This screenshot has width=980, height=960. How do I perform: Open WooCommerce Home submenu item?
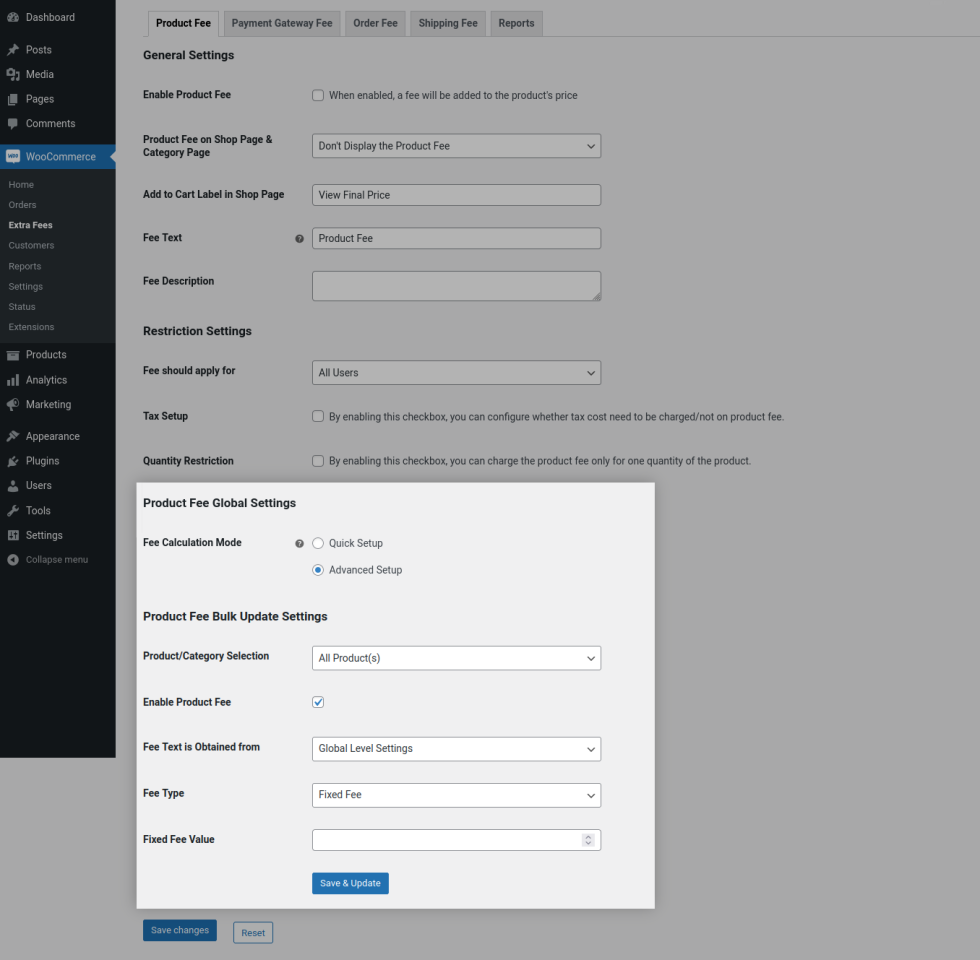[x=21, y=184]
